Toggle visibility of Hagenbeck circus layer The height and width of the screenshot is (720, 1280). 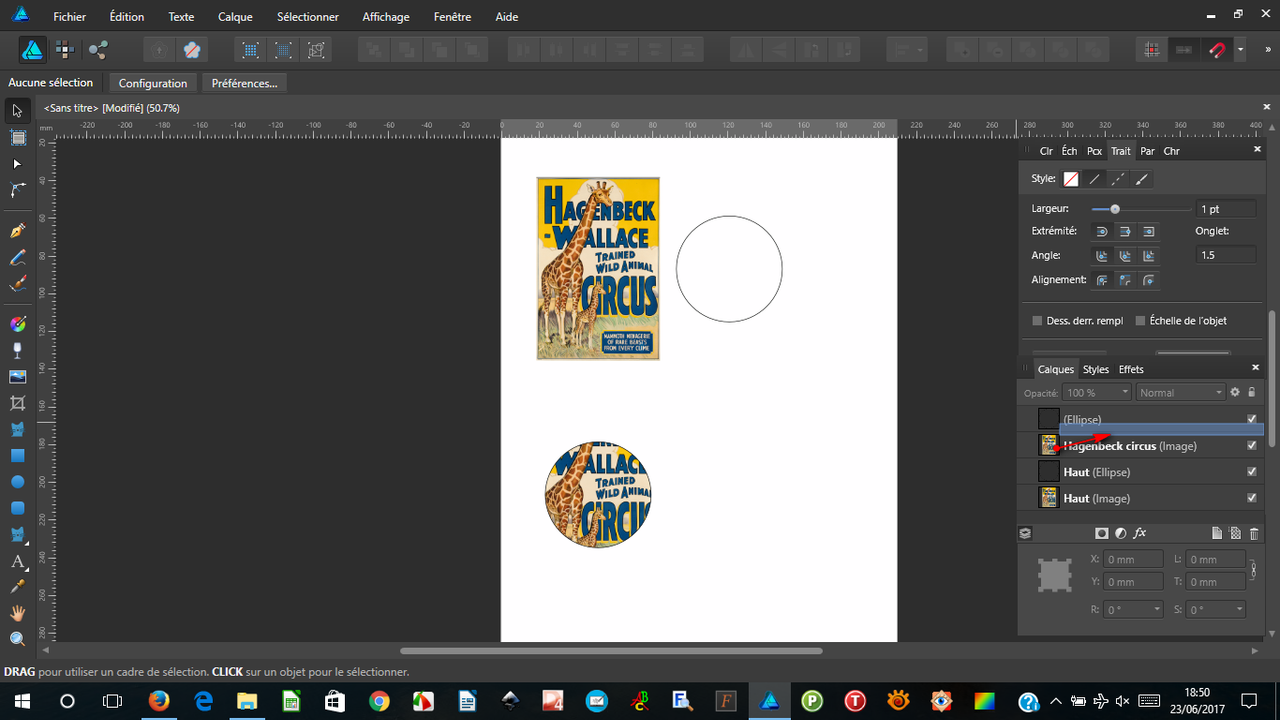[x=1252, y=445]
